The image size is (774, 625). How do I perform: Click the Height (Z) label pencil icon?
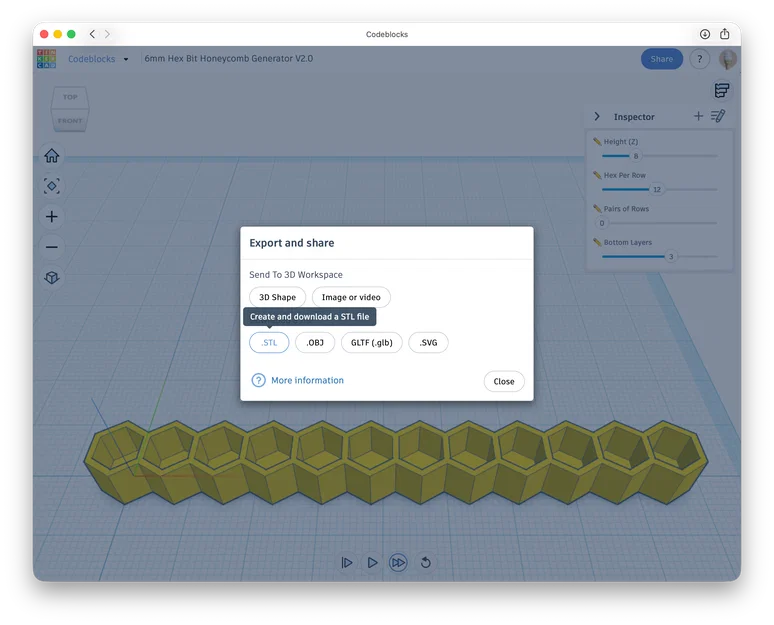click(x=597, y=142)
